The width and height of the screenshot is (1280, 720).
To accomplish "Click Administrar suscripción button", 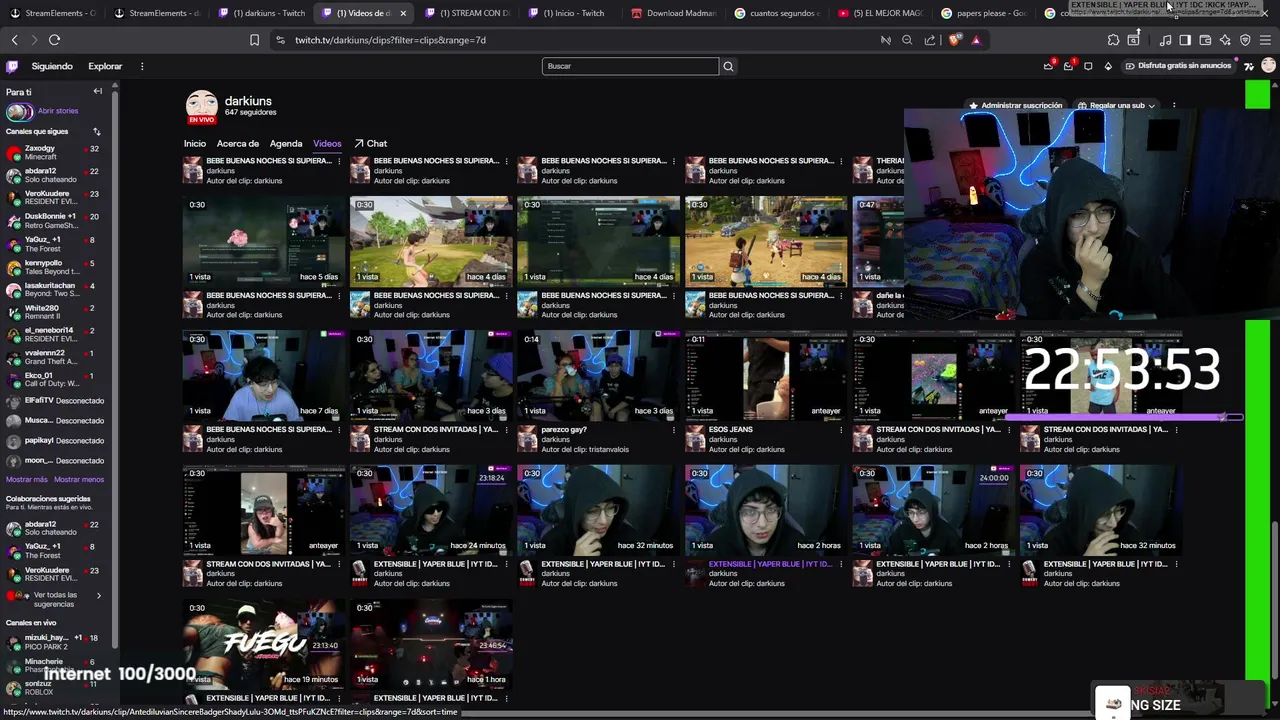I will tap(1015, 105).
